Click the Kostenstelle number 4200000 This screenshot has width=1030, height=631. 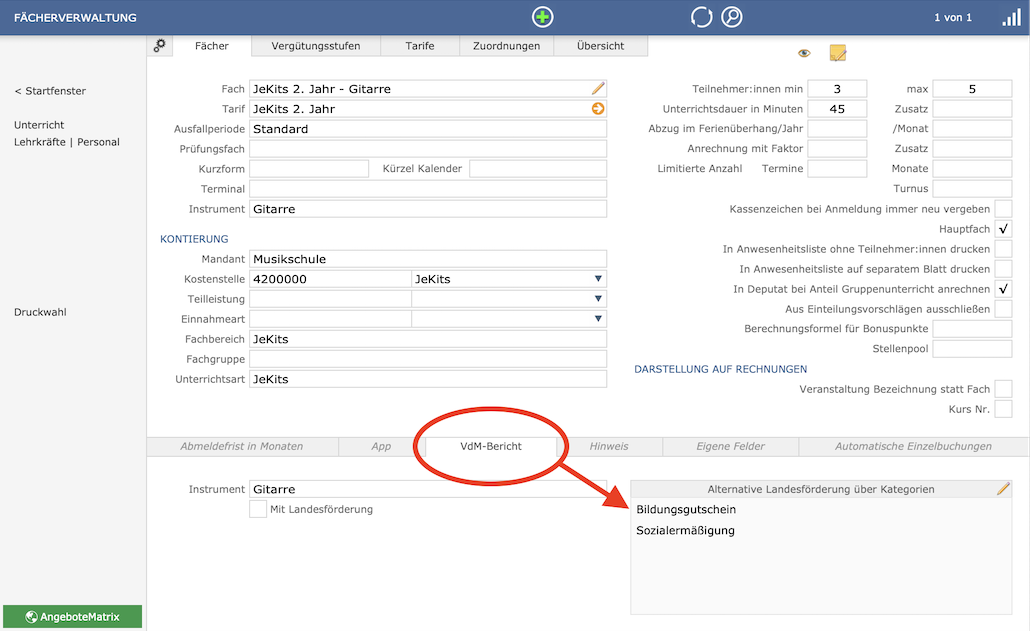point(330,279)
